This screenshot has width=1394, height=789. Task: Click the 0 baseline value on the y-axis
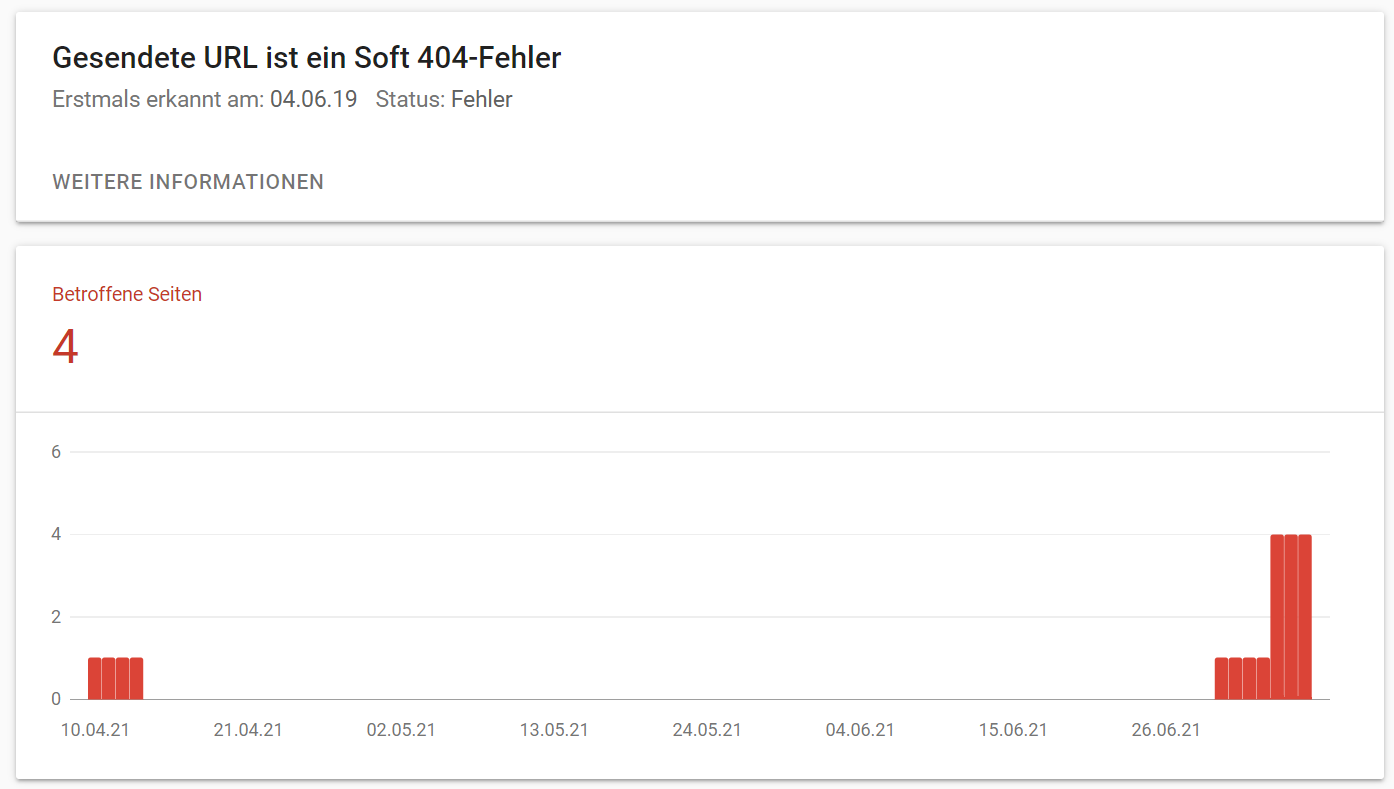[54, 699]
